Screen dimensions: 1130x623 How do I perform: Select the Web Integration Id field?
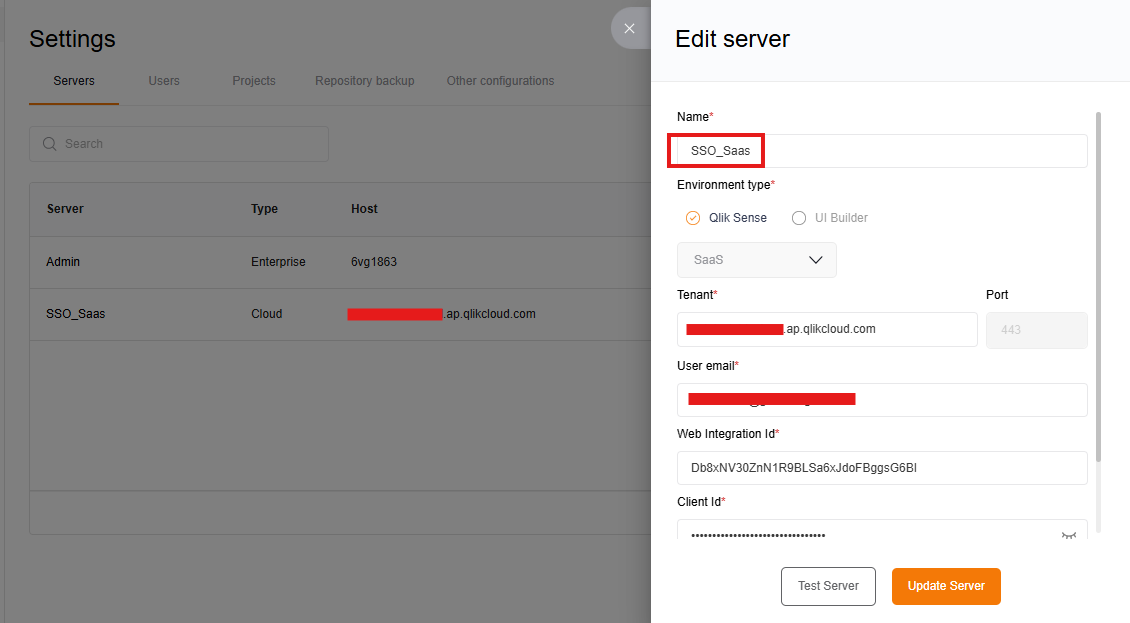(x=882, y=467)
